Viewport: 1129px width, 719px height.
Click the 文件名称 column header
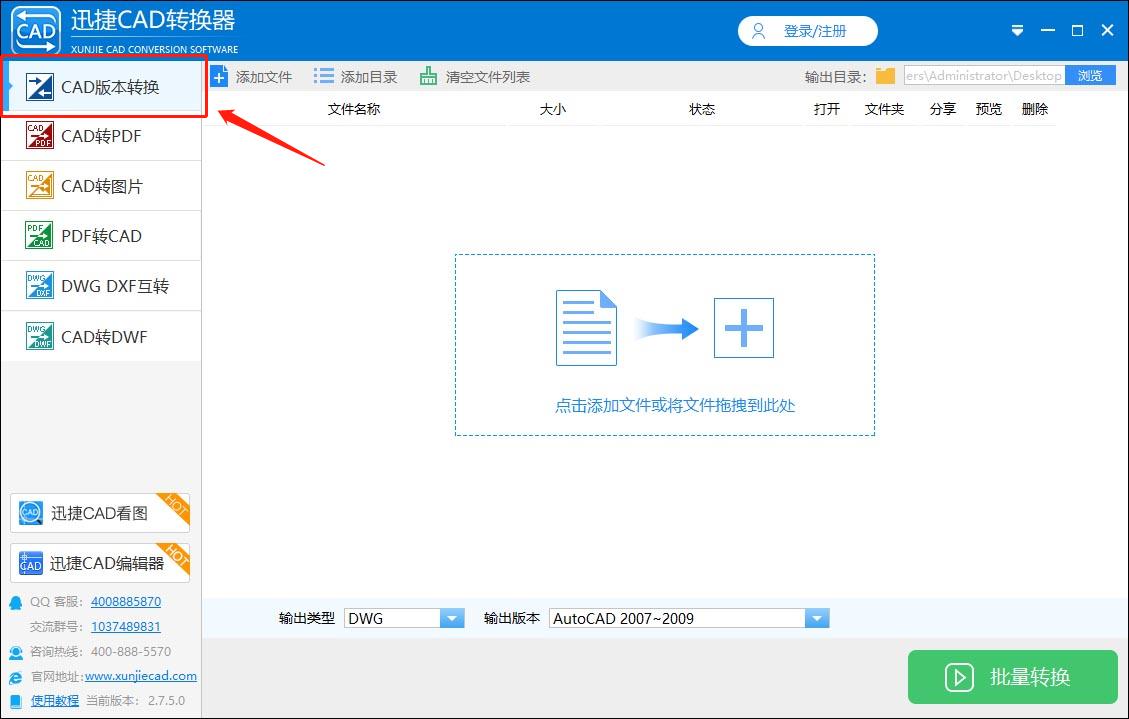[x=352, y=109]
